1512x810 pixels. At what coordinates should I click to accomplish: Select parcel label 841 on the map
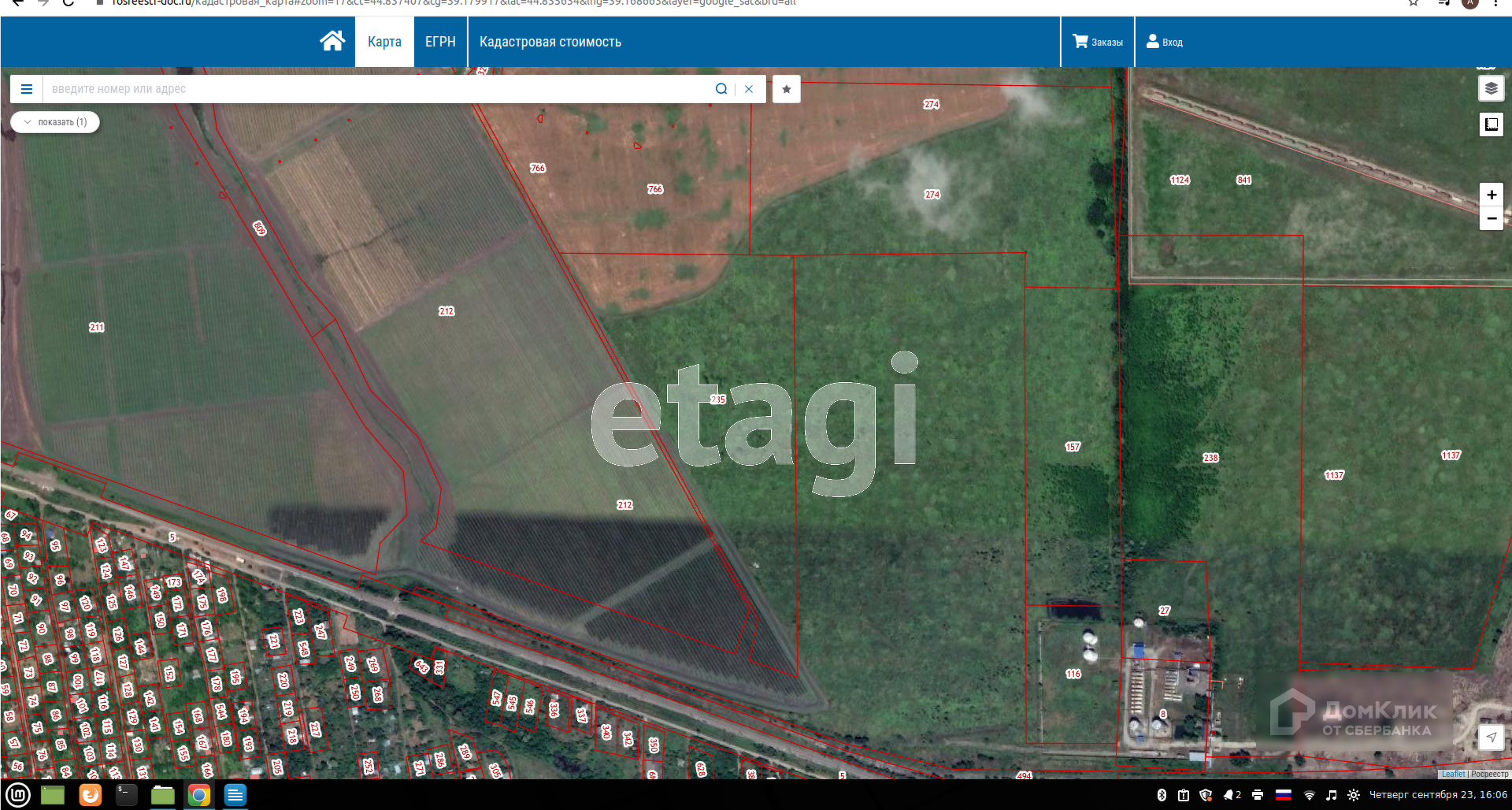point(1244,180)
